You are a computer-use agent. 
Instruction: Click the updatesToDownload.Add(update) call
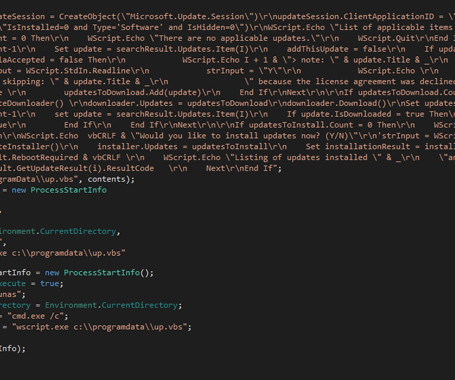(x=132, y=92)
